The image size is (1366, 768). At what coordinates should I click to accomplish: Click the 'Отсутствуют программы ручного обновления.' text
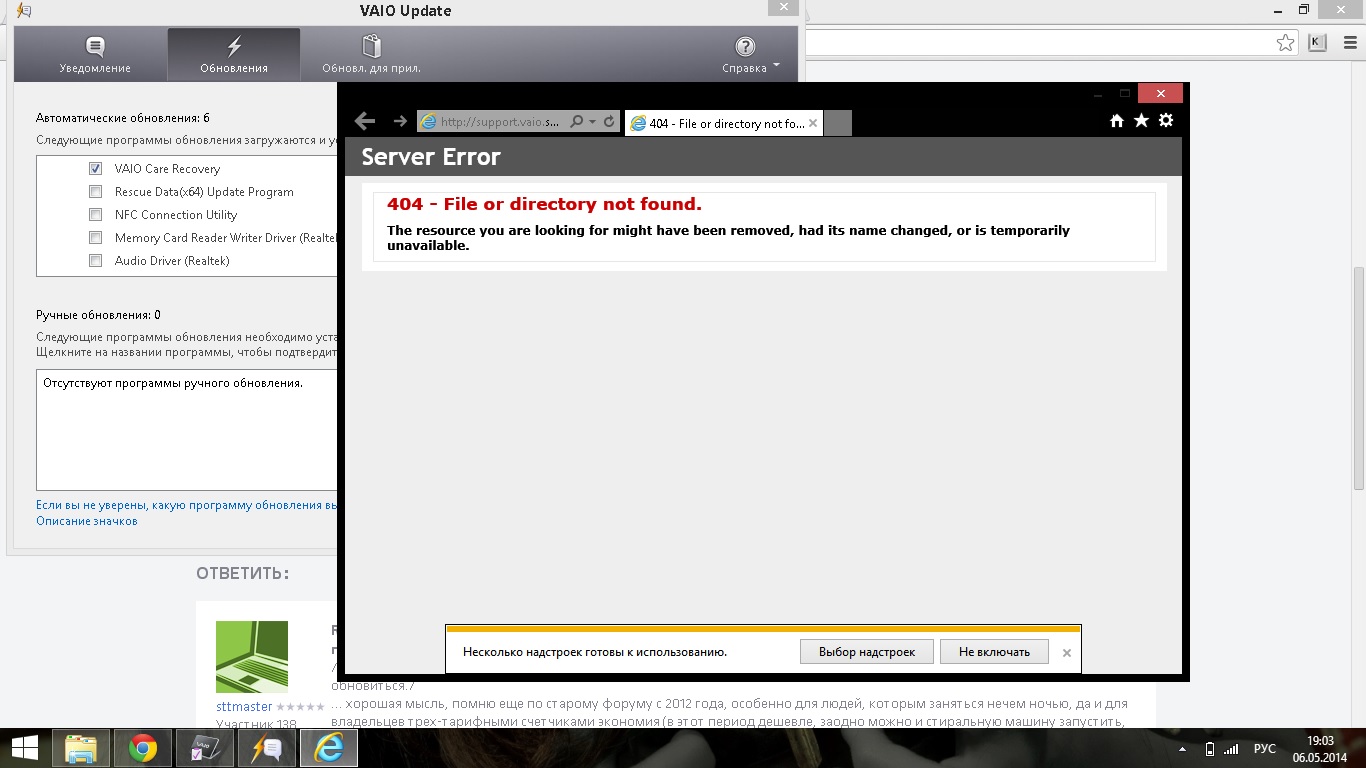tap(173, 383)
